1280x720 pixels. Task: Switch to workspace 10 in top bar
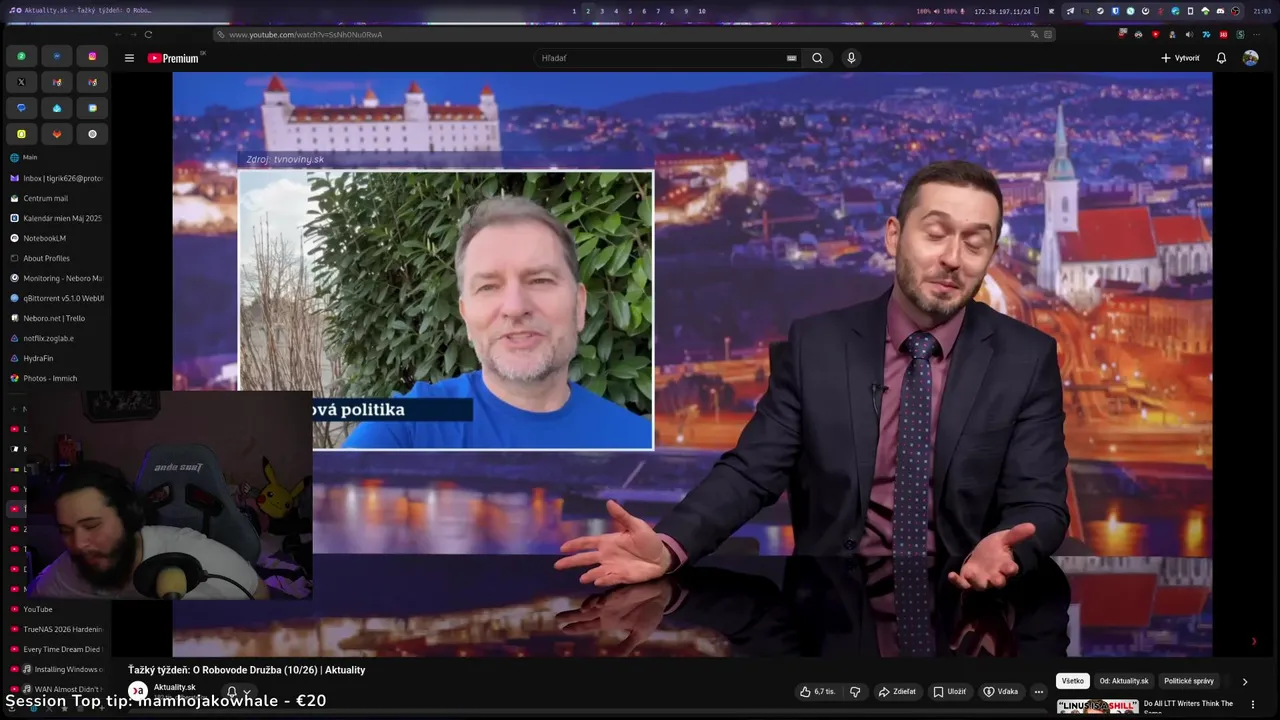point(702,11)
